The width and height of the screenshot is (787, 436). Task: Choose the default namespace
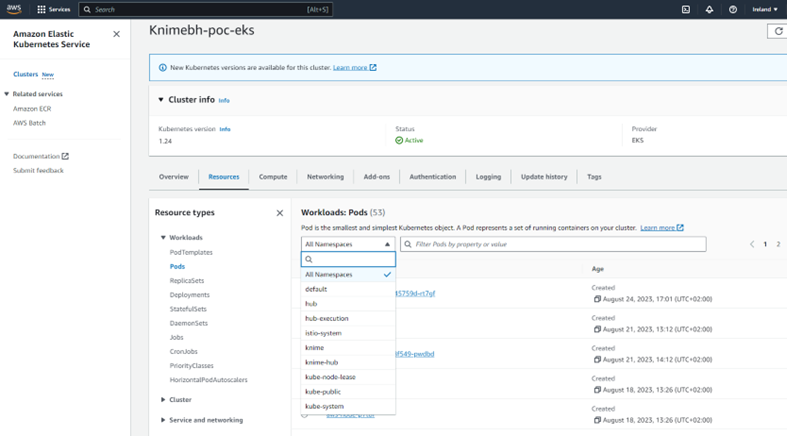click(348, 289)
